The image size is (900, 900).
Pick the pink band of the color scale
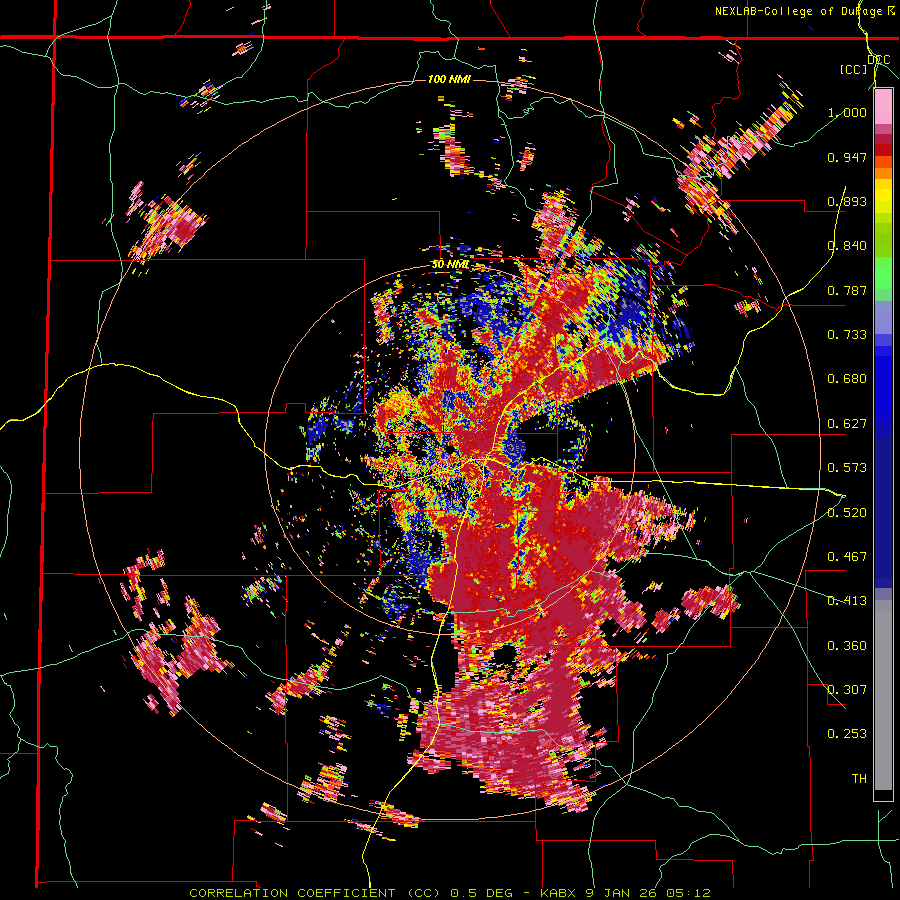click(883, 107)
